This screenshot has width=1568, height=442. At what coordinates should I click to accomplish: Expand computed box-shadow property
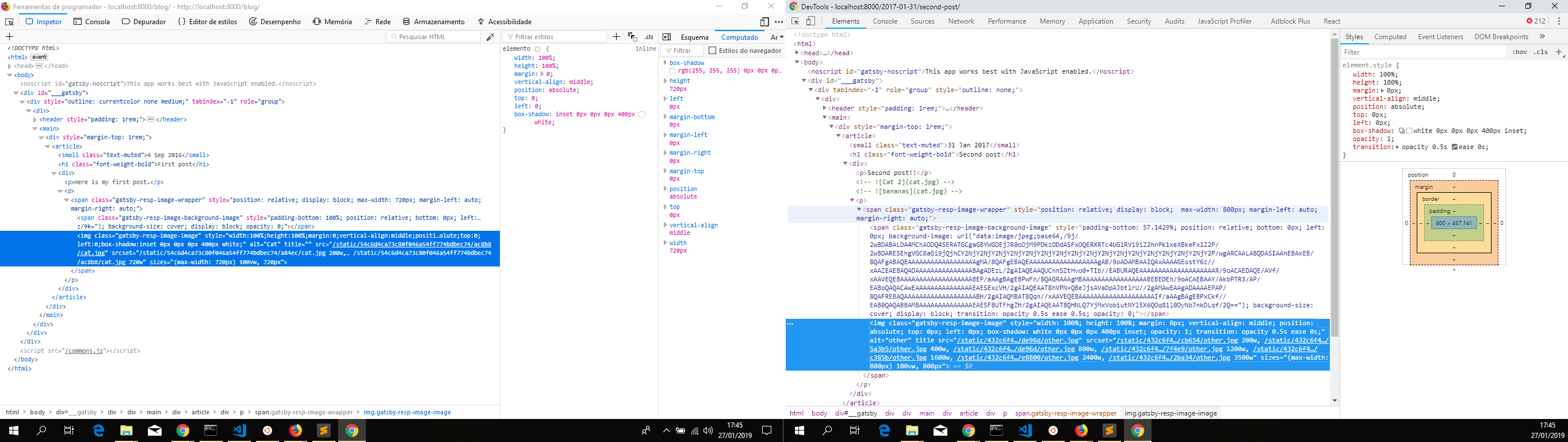tap(666, 63)
